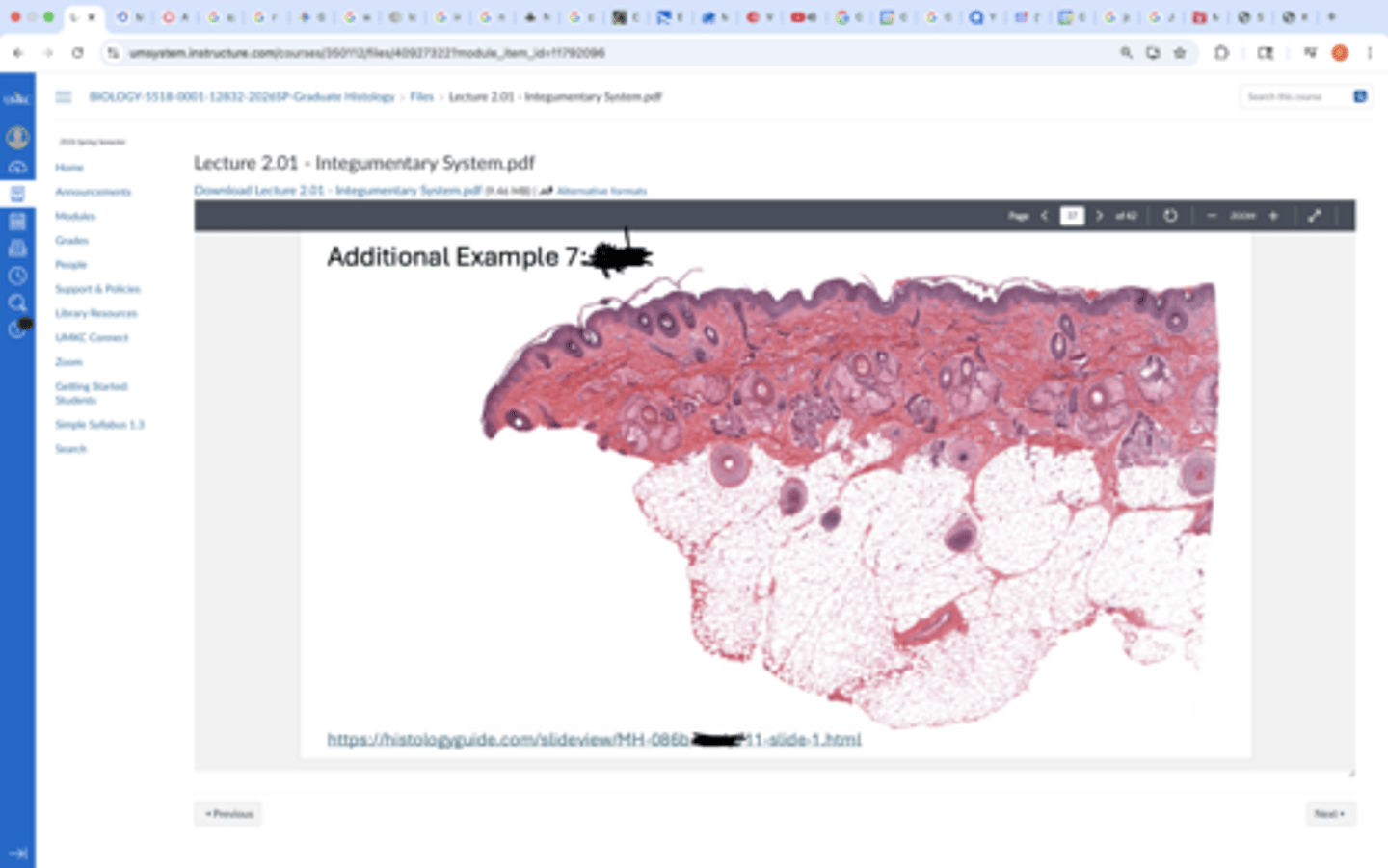Toggle course navigation hamburger menu
The height and width of the screenshot is (868, 1388).
click(x=64, y=96)
